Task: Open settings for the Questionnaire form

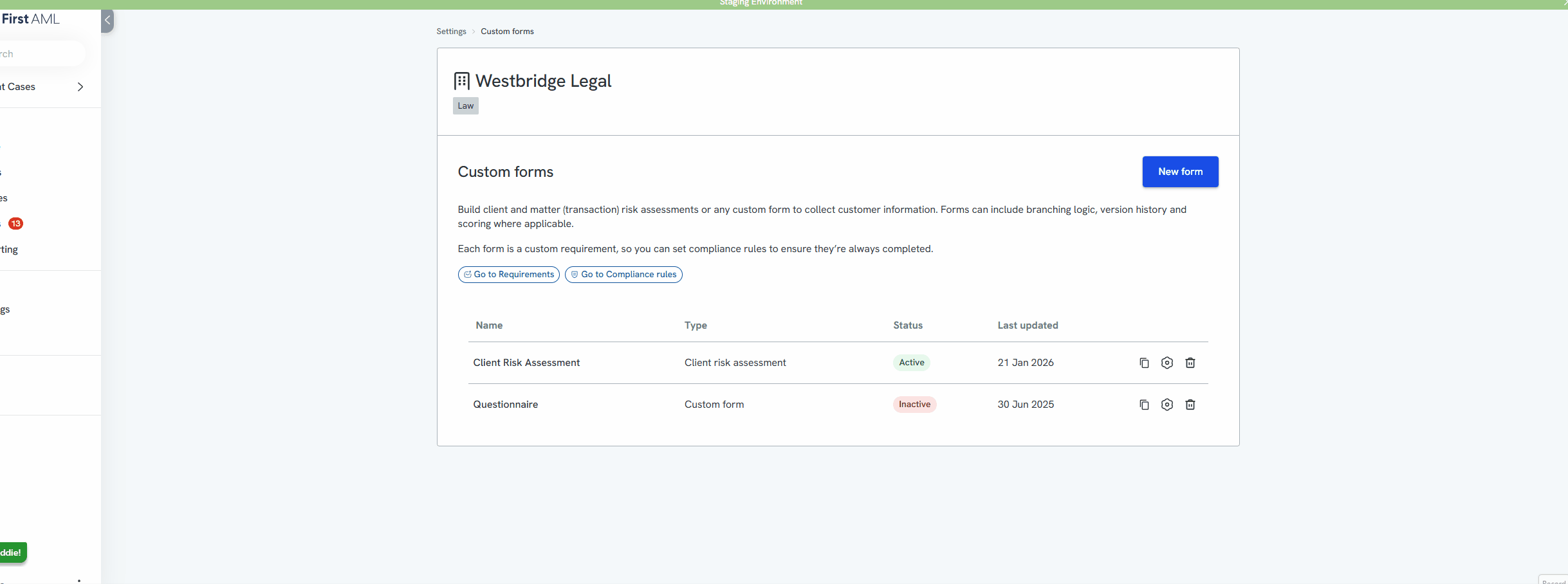Action: point(1167,405)
